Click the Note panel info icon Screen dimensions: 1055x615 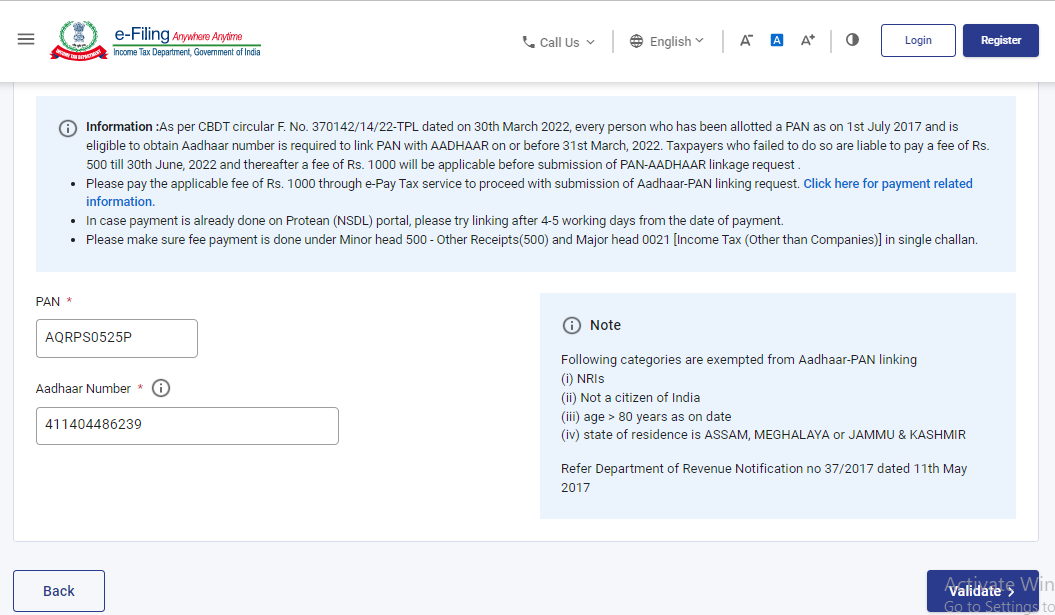[x=572, y=325]
